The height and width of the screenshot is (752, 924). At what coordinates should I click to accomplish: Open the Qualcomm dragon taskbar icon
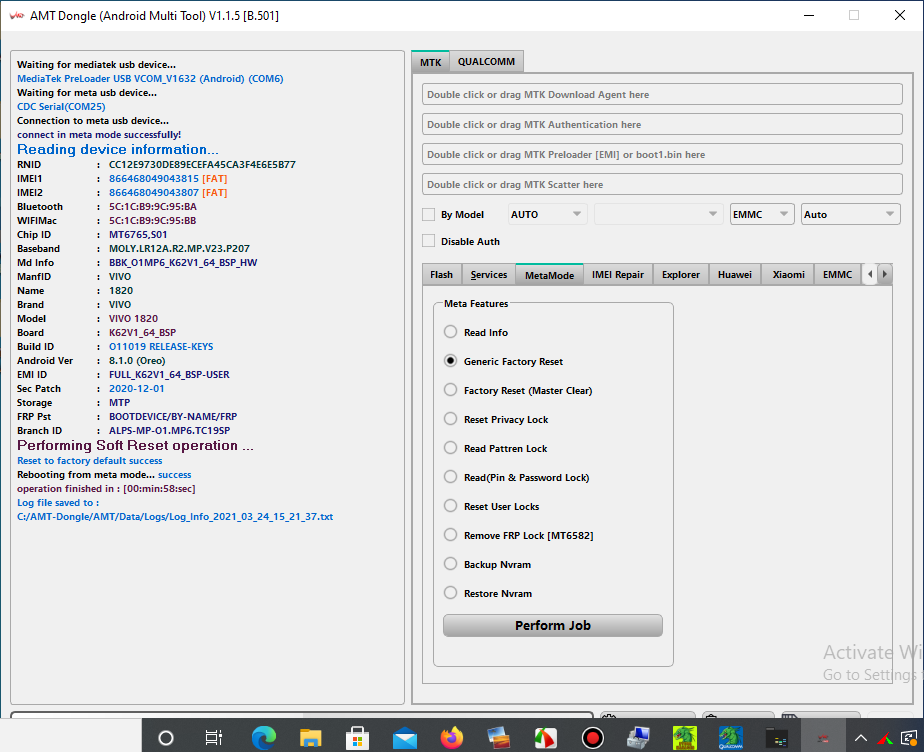[731, 737]
